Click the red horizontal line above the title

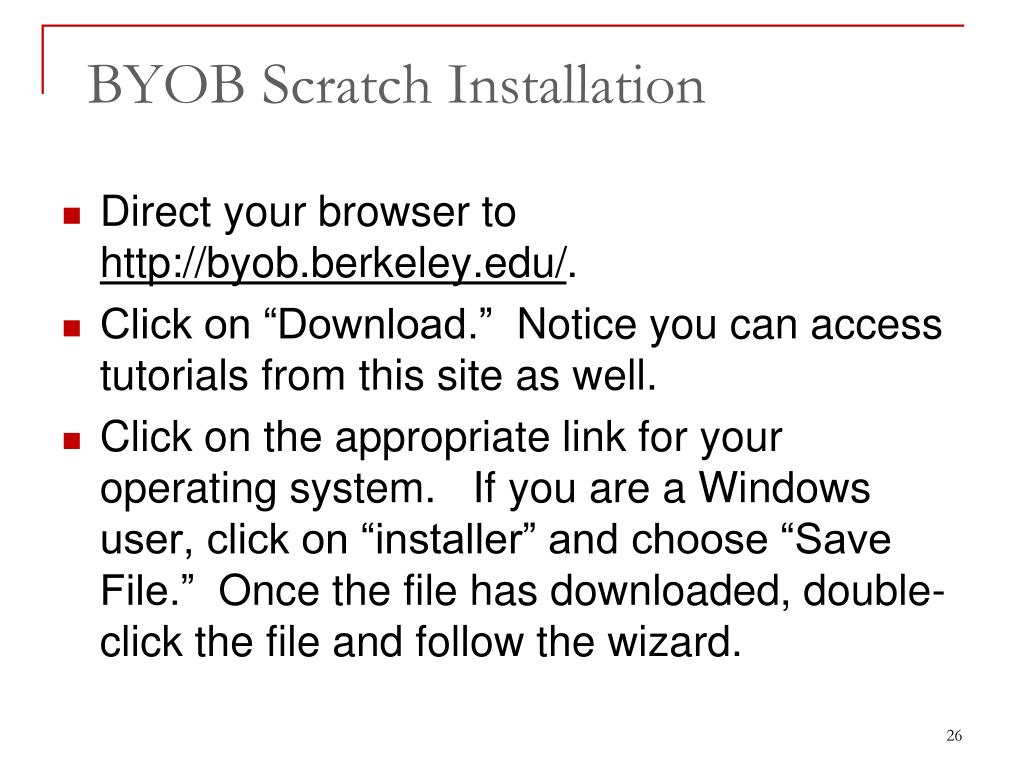pos(503,26)
